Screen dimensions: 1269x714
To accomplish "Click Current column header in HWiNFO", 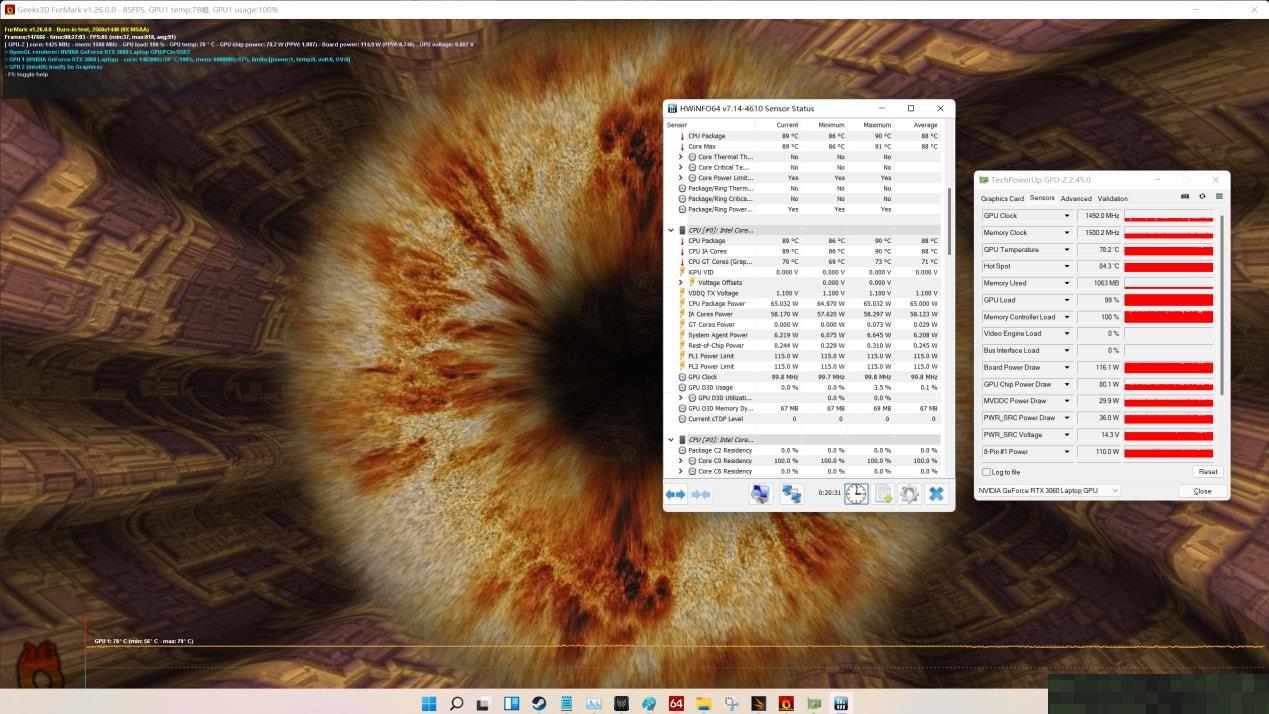I will (x=787, y=125).
